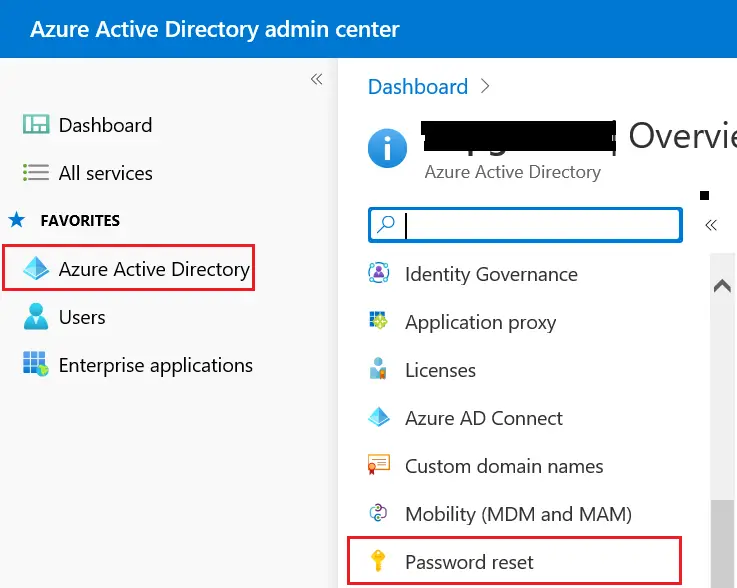Click the Azure Active Directory admin center title
This screenshot has width=737, height=588.
(x=215, y=29)
